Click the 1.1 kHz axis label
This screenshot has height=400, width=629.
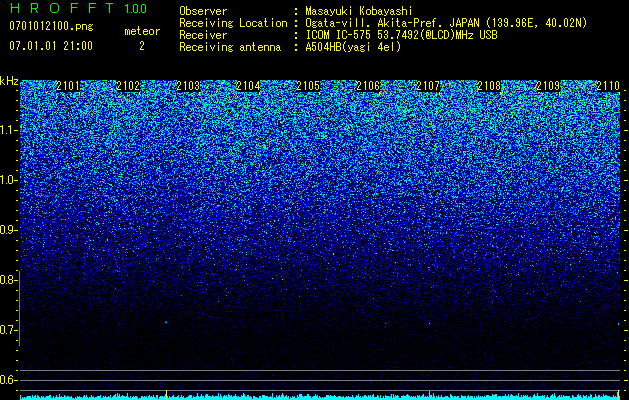click(8, 130)
